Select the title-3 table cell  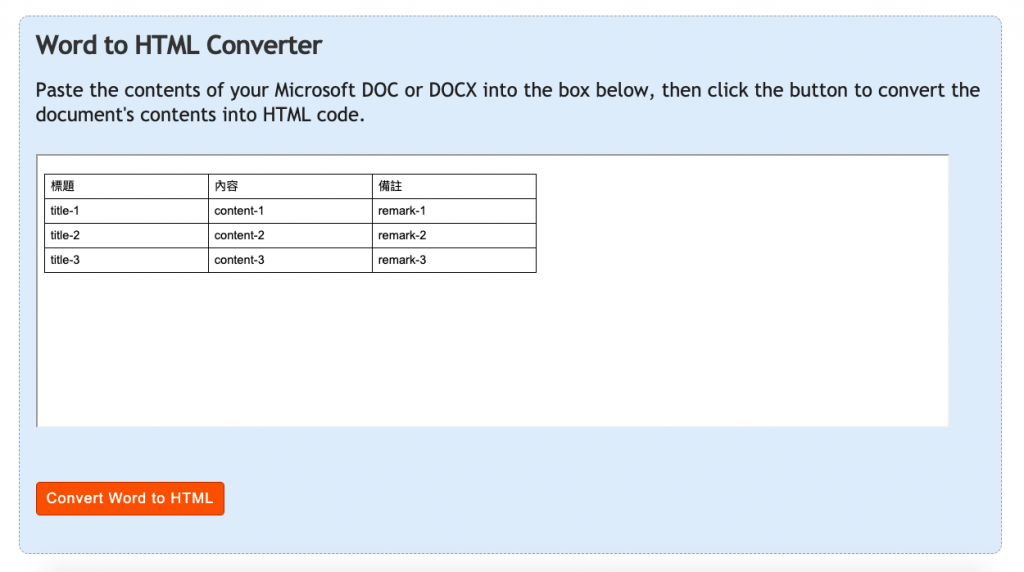(x=126, y=260)
